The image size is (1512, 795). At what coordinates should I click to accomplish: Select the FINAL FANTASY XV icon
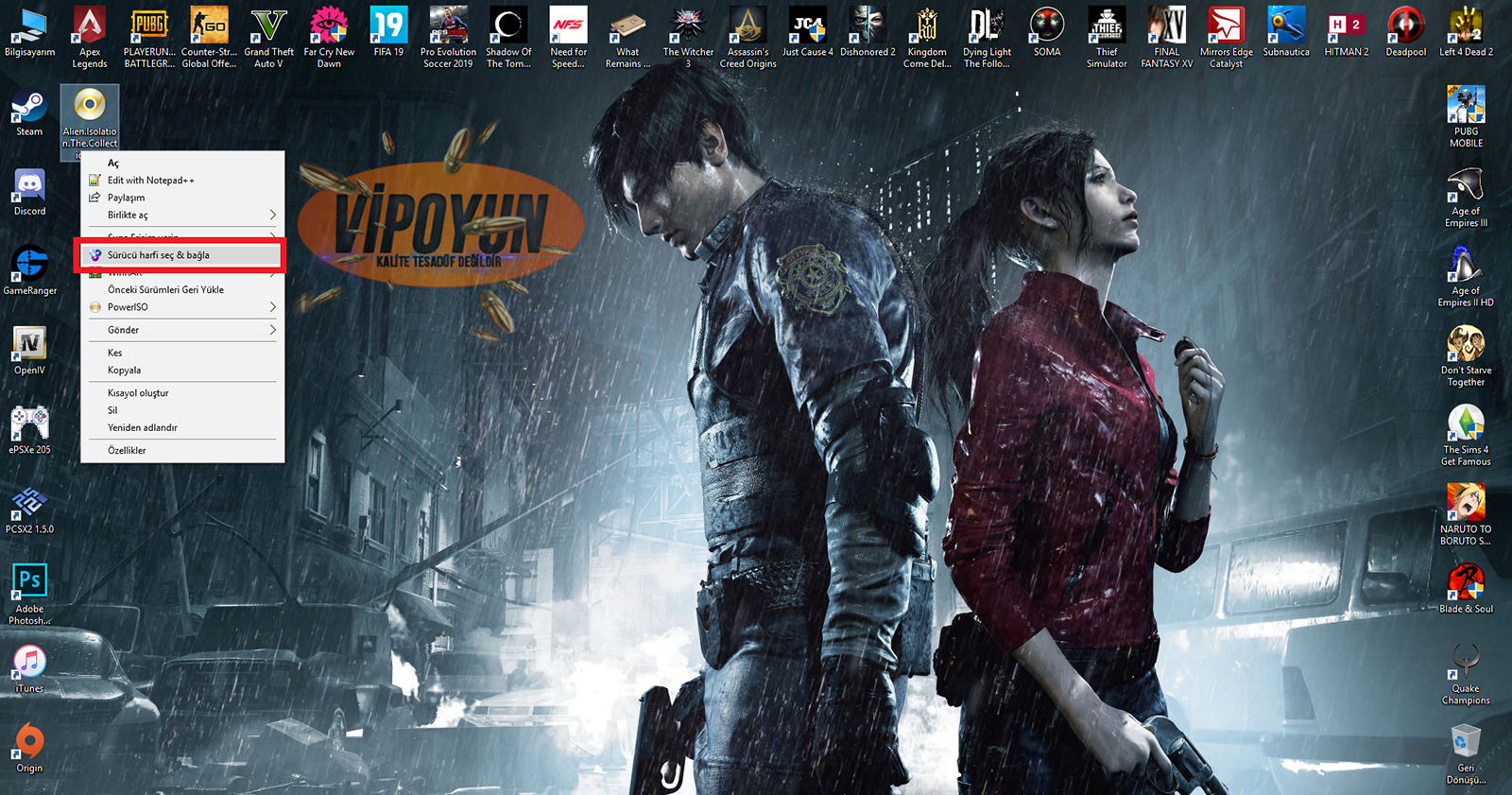1167,38
